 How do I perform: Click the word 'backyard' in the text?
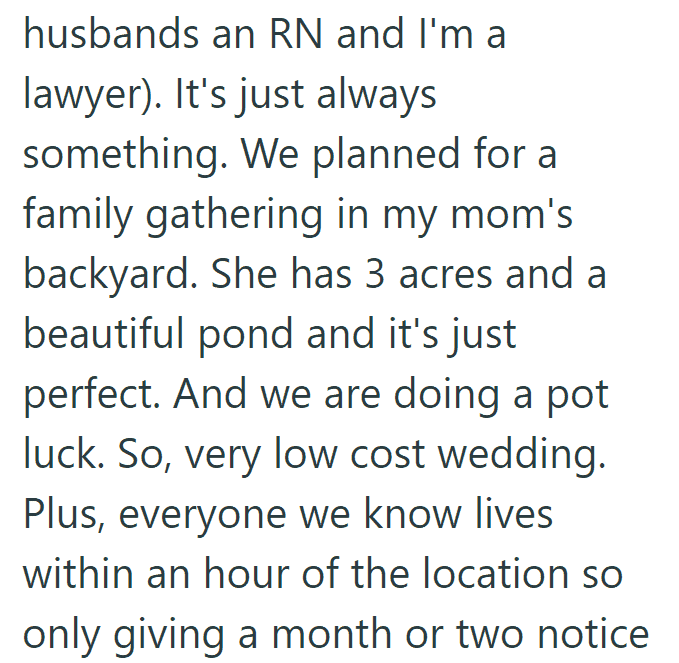pos(110,275)
